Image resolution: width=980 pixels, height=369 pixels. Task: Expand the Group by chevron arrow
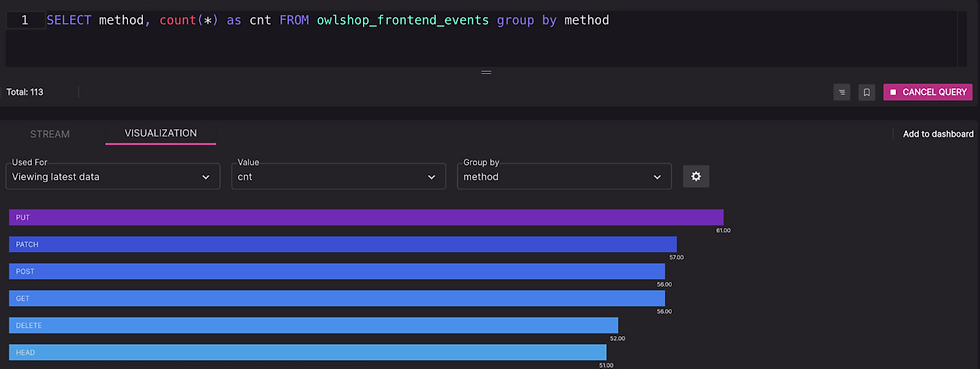657,177
